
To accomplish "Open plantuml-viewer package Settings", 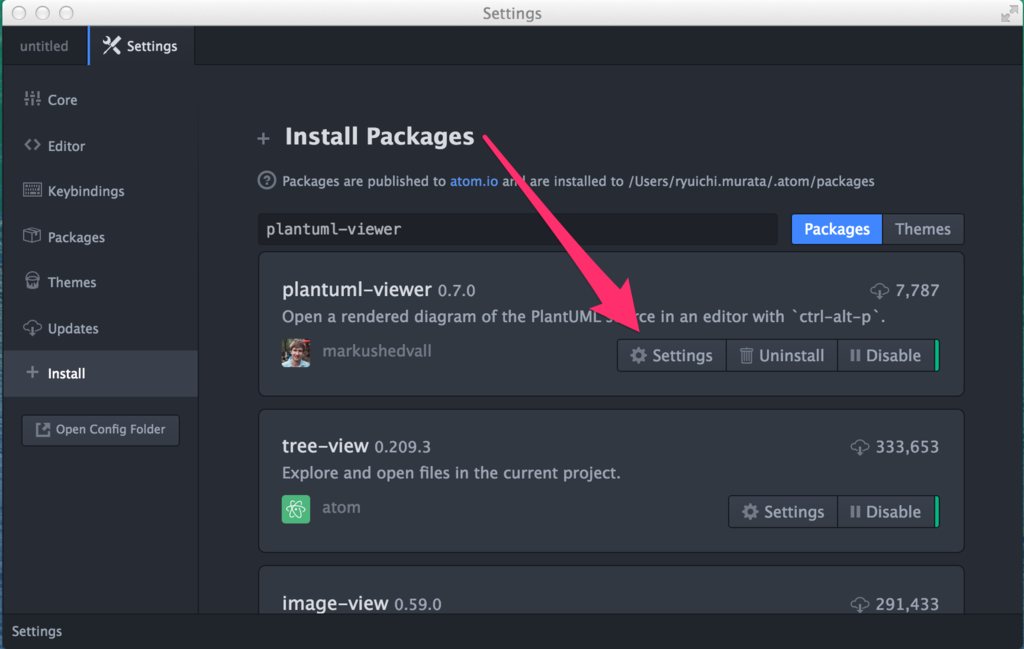I will pos(672,356).
